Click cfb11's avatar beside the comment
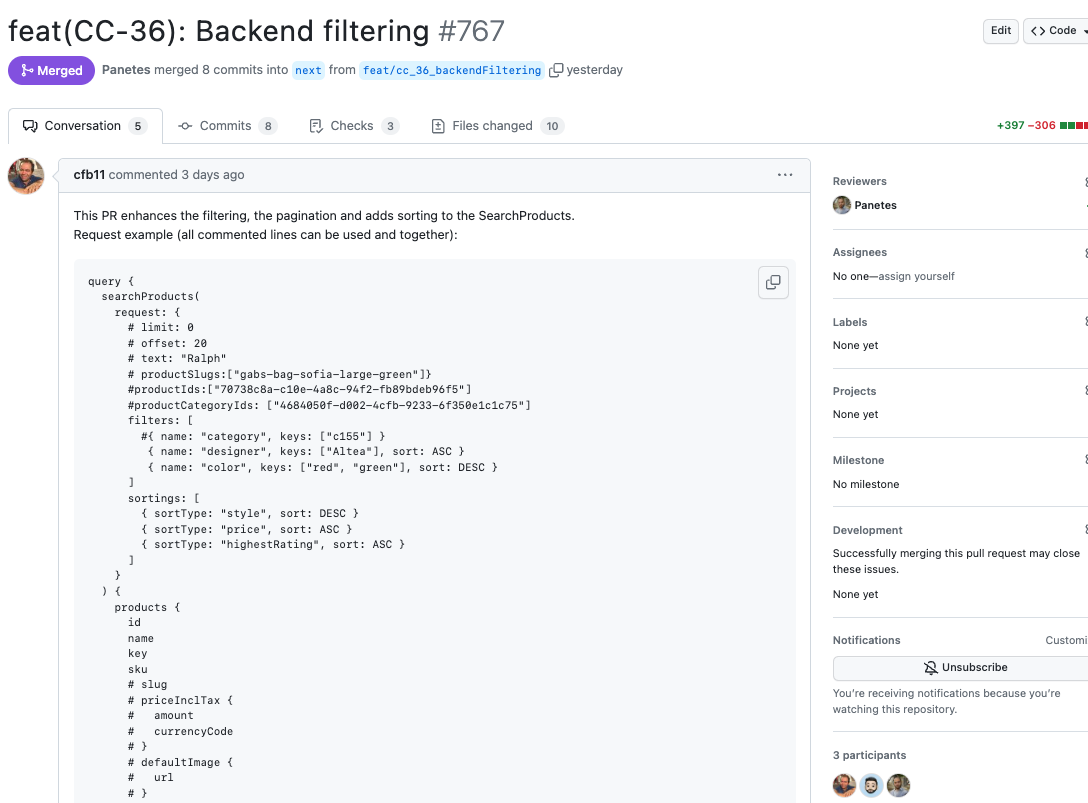This screenshot has height=803, width=1088. point(26,176)
